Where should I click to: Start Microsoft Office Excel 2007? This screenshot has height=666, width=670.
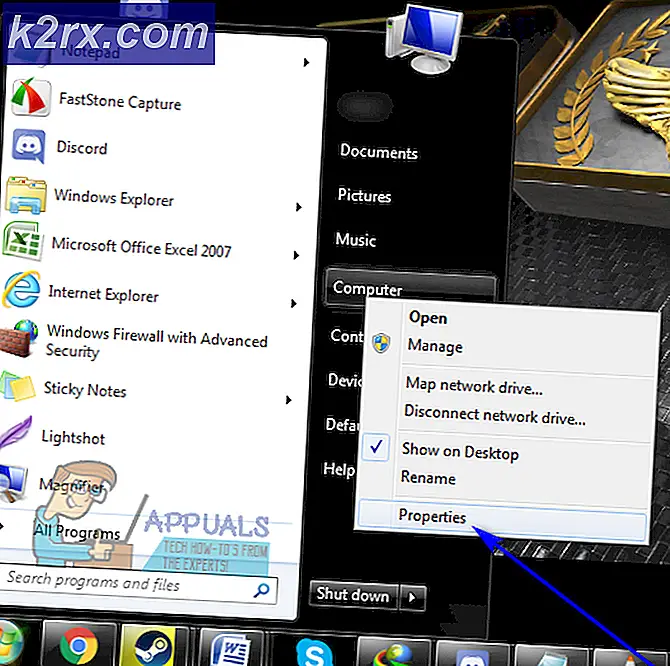point(117,244)
